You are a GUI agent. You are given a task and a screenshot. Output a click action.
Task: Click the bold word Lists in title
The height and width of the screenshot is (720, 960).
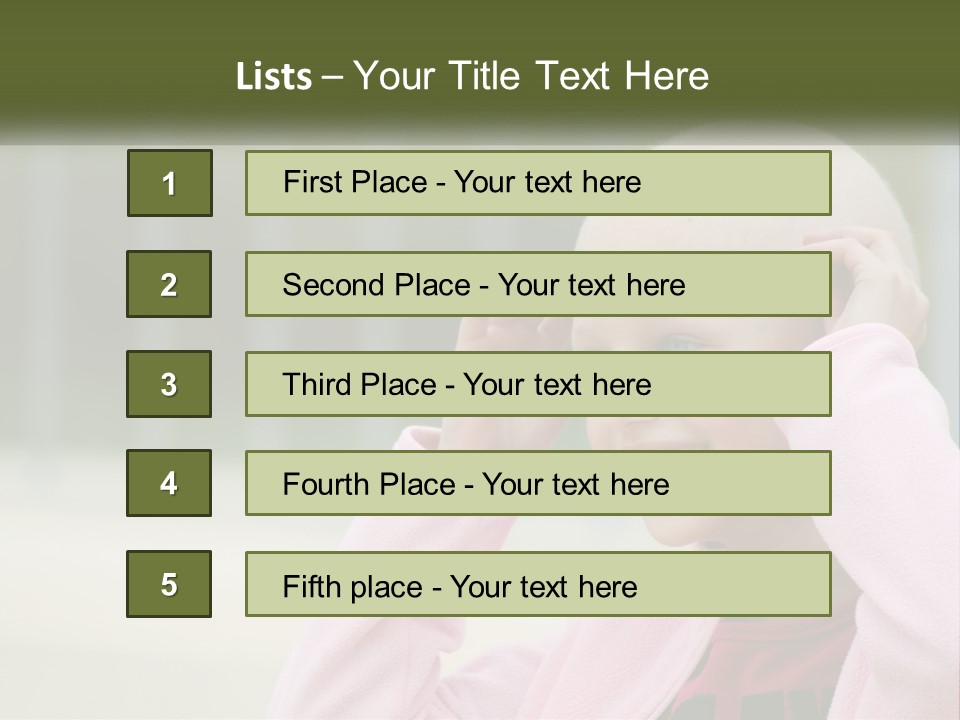pyautogui.click(x=273, y=77)
